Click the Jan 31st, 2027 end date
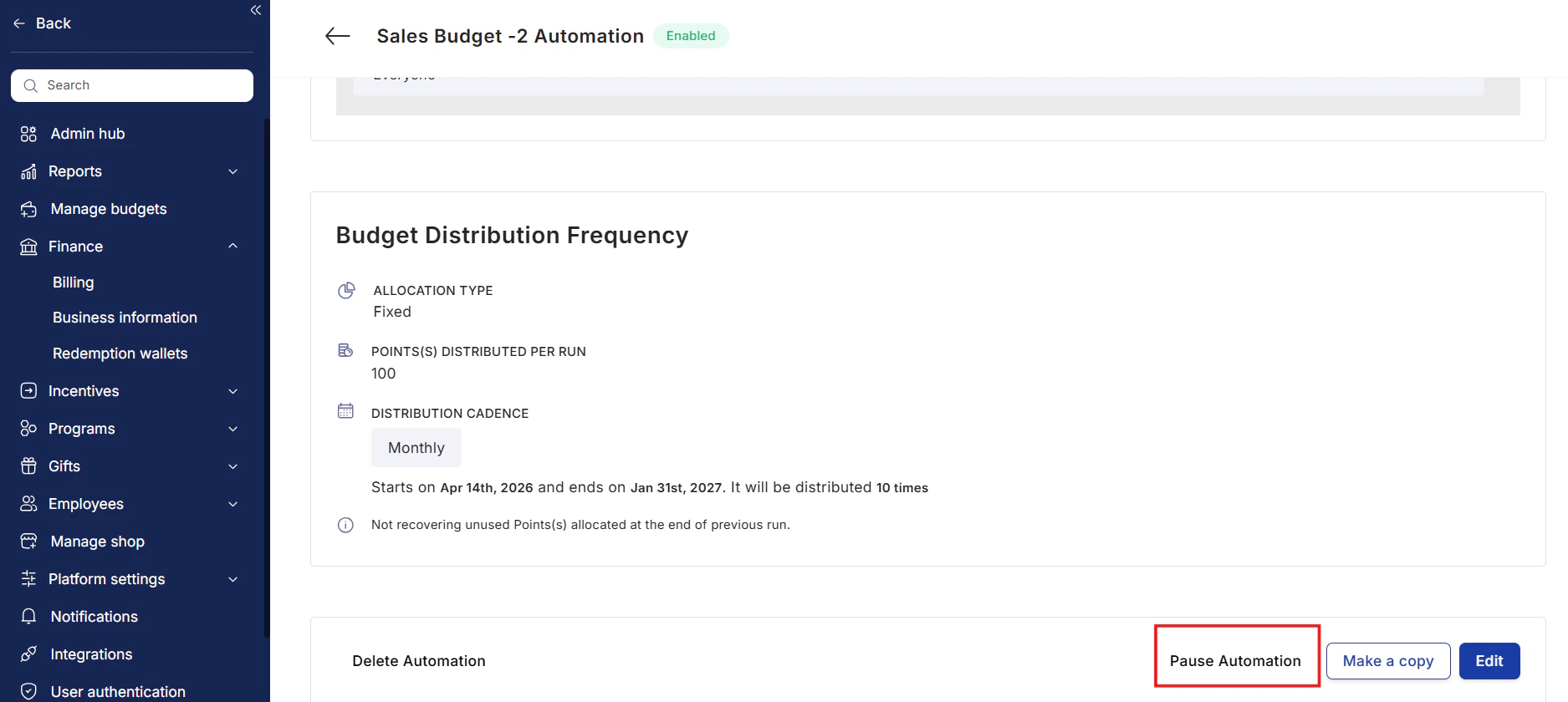1568x702 pixels. click(x=676, y=488)
